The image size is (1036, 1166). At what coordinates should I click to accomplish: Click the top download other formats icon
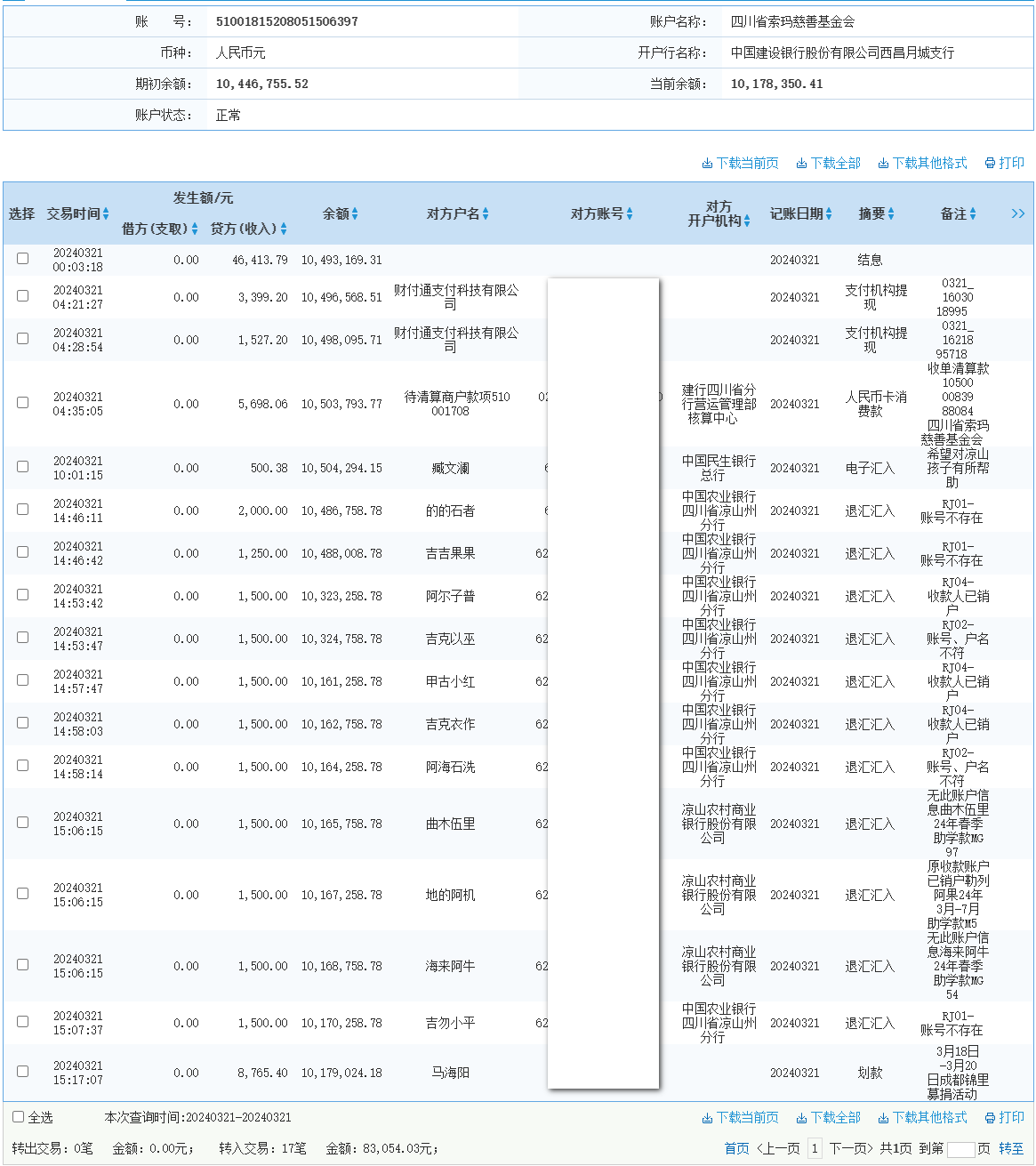(883, 164)
